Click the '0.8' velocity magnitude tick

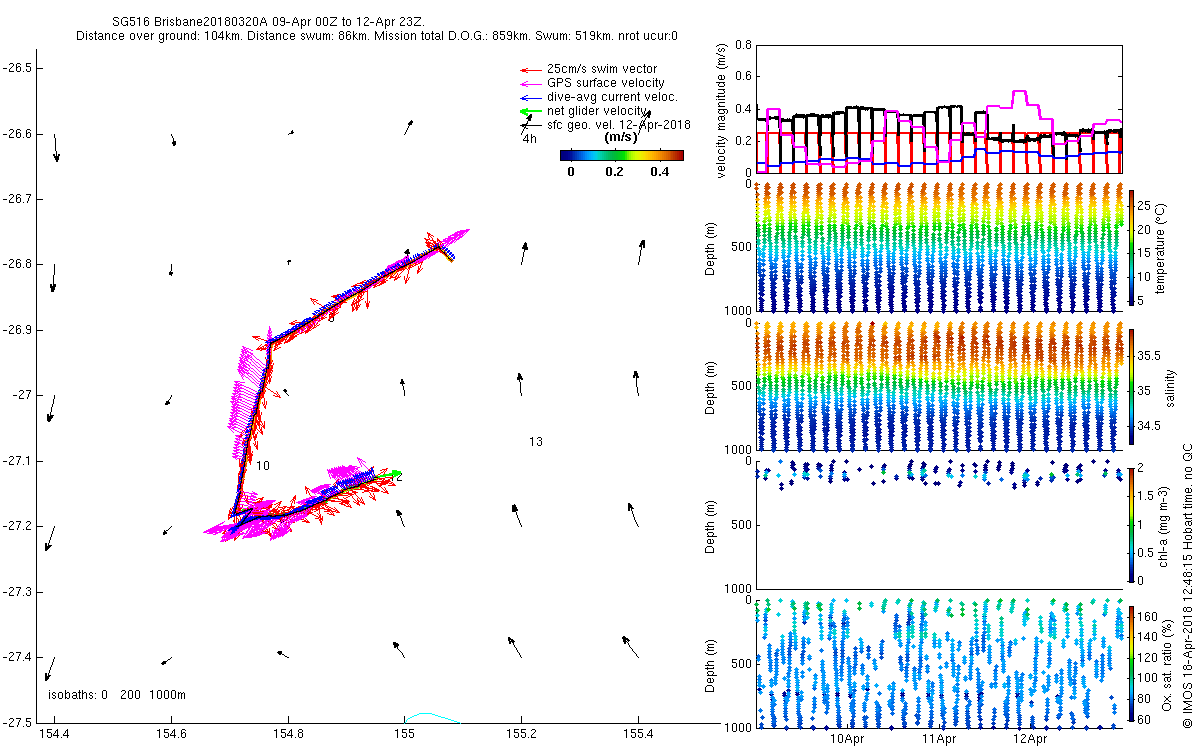coord(742,45)
